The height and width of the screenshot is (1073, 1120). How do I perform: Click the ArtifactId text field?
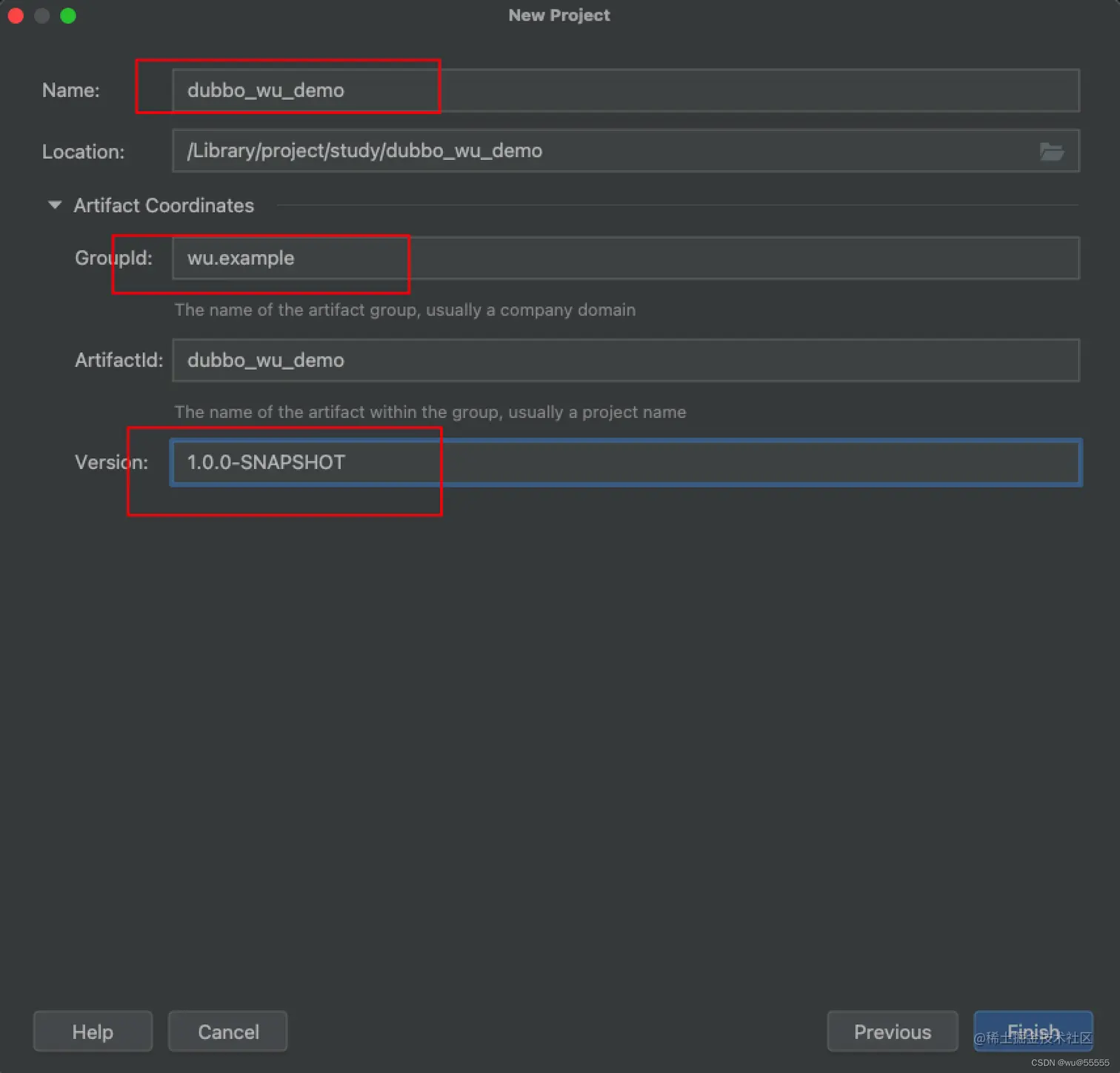[x=625, y=360]
